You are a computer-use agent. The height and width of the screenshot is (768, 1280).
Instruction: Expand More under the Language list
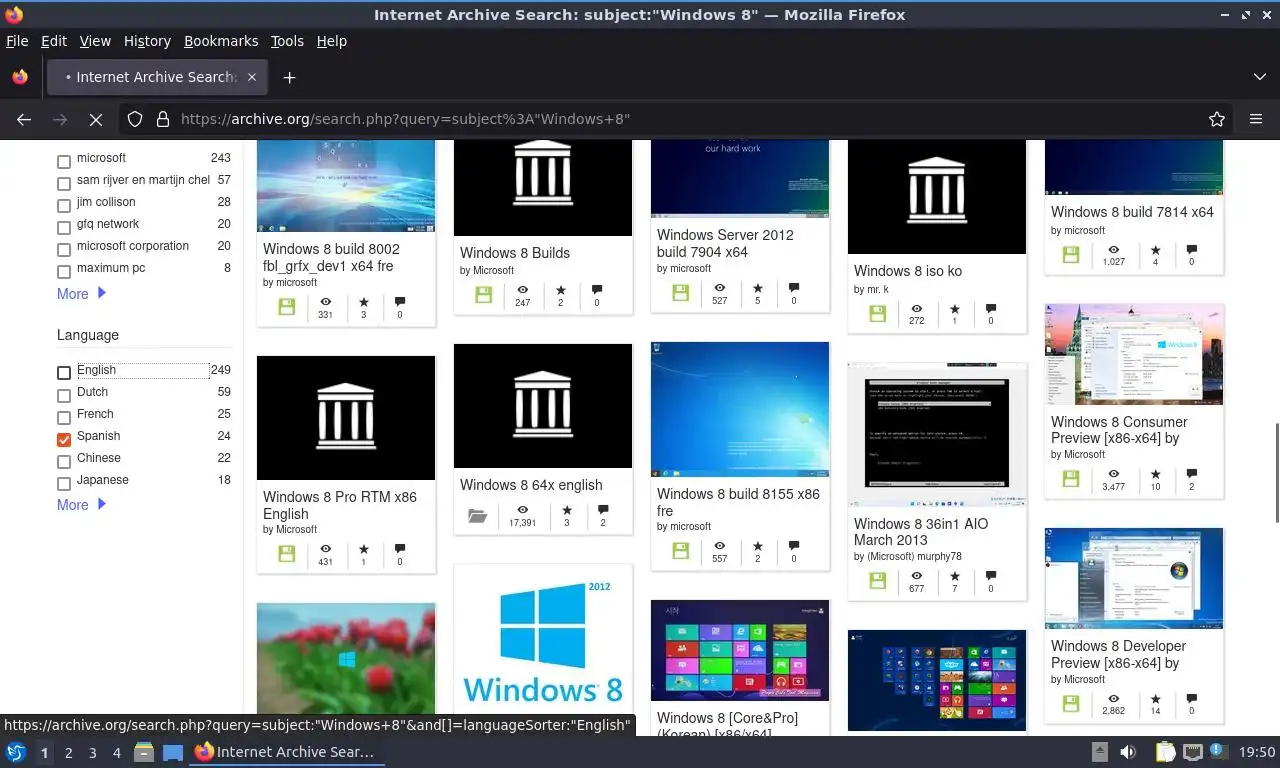[81, 505]
